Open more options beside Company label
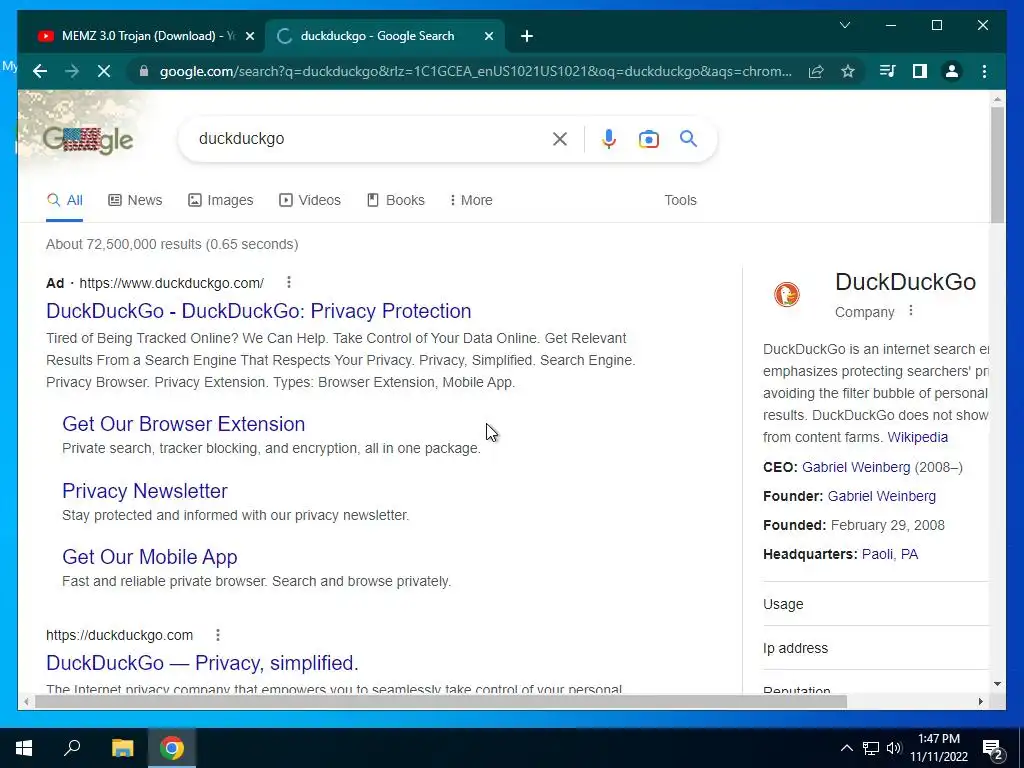Viewport: 1024px width, 768px height. (911, 311)
